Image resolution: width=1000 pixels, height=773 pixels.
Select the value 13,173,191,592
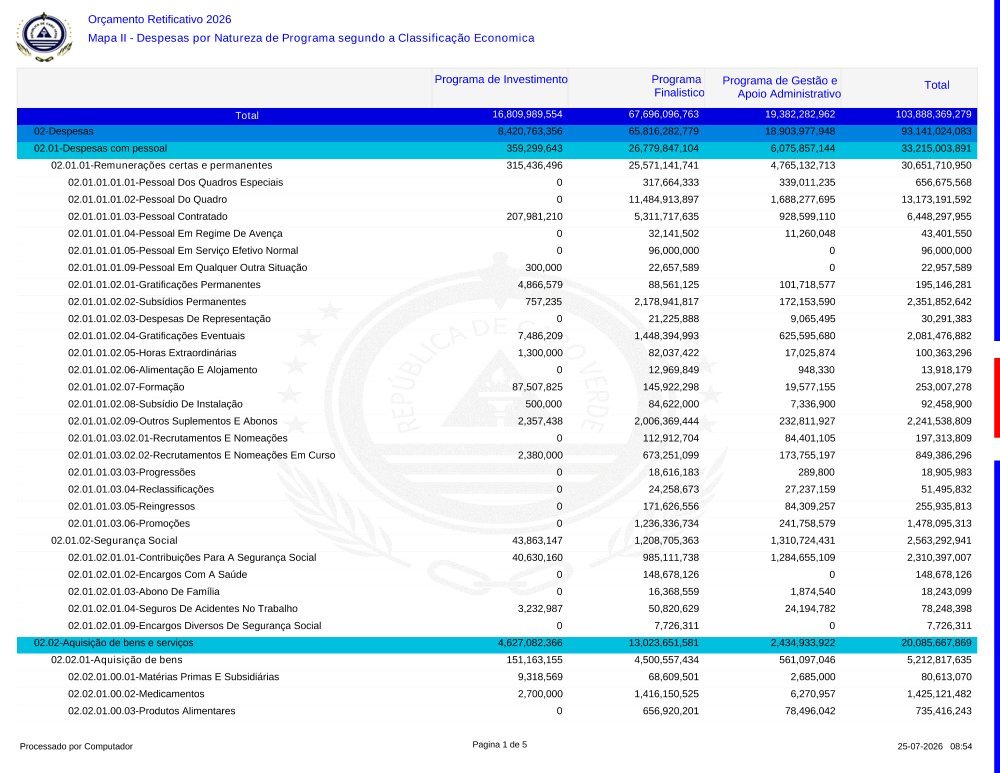pos(936,200)
